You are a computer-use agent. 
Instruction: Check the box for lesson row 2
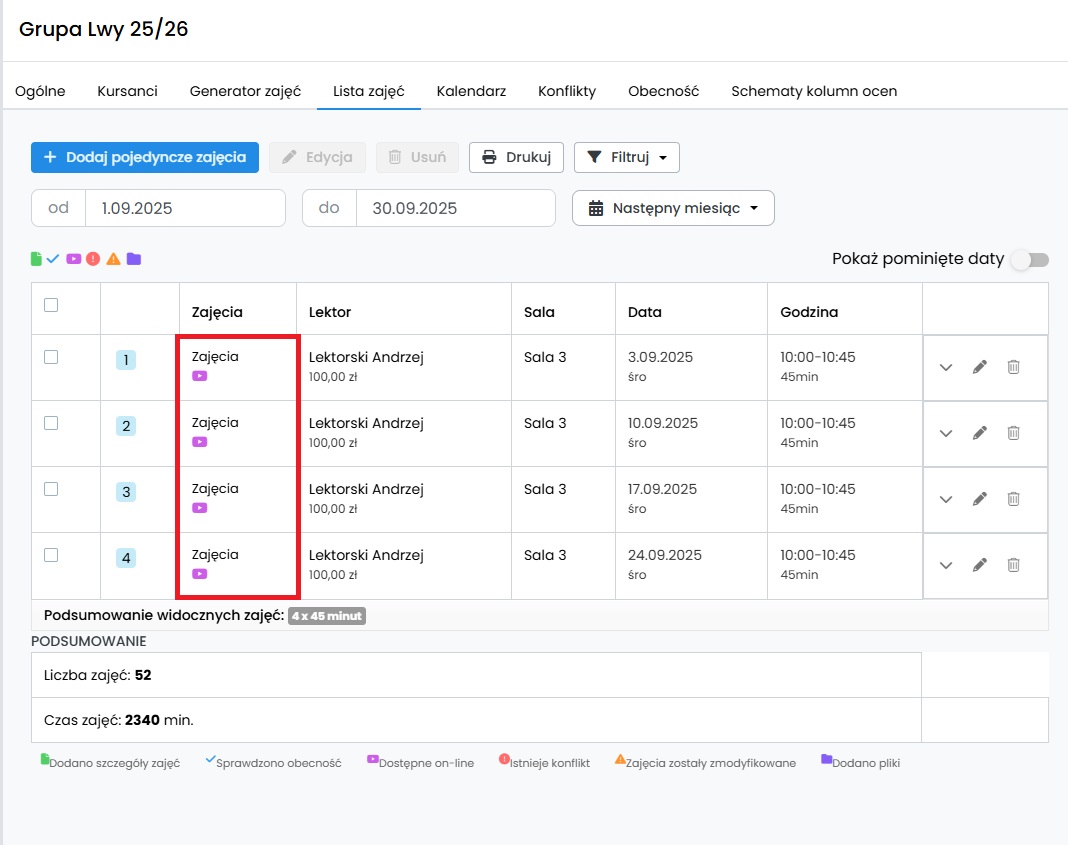pos(51,423)
